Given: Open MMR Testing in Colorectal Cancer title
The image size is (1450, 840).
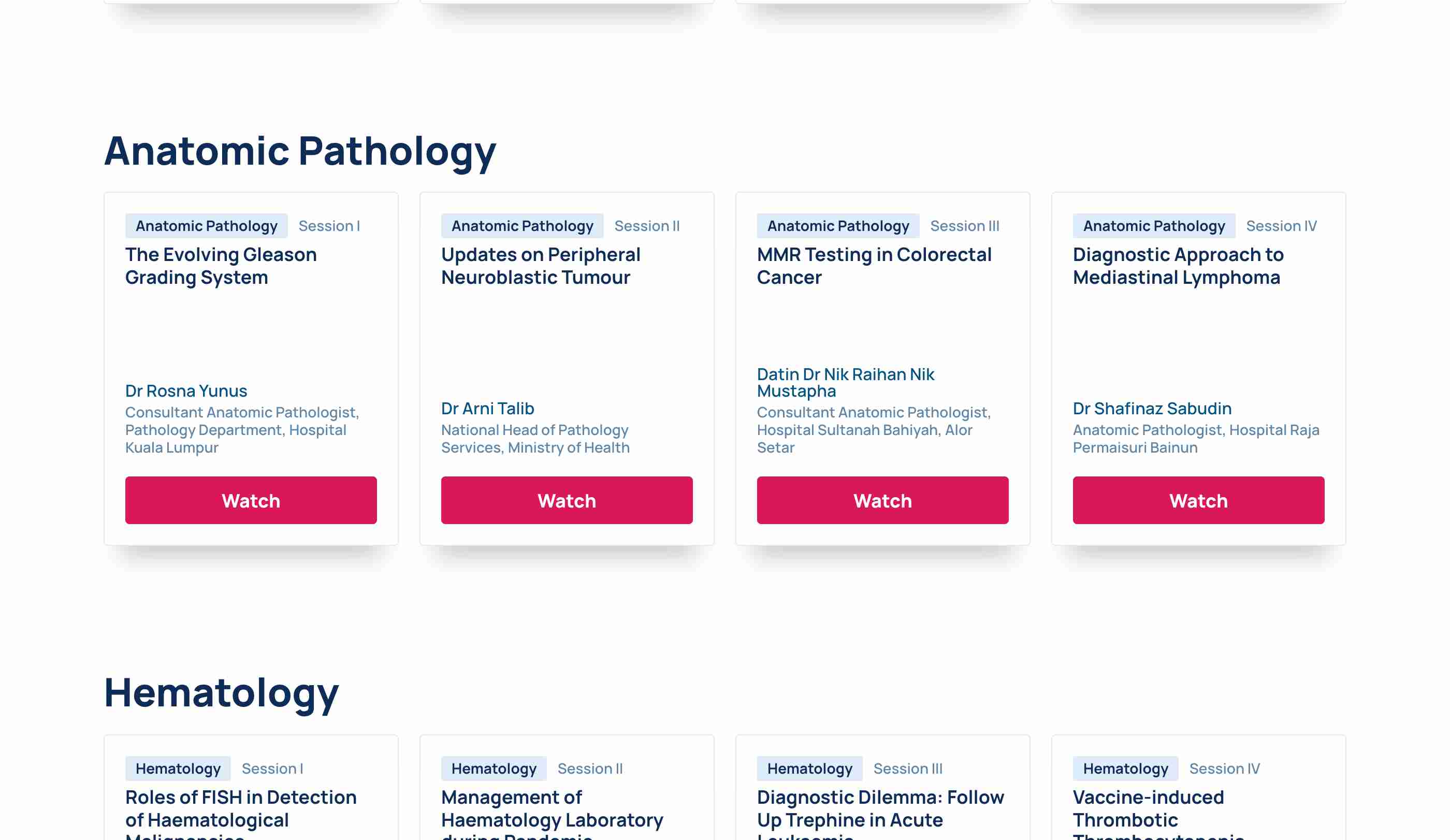Looking at the screenshot, I should pyautogui.click(x=875, y=266).
